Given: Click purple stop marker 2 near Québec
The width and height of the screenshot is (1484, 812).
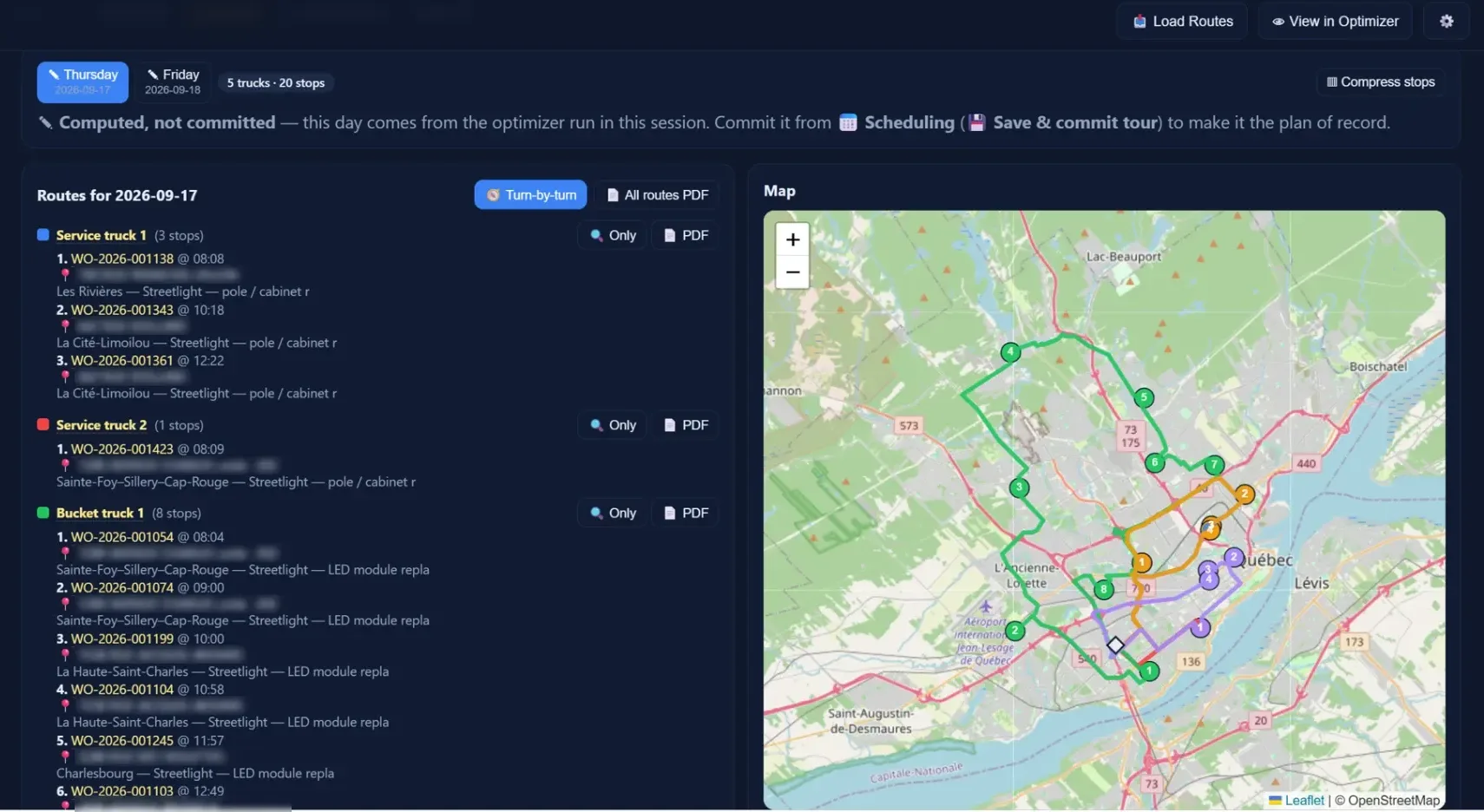Looking at the screenshot, I should pos(1234,557).
